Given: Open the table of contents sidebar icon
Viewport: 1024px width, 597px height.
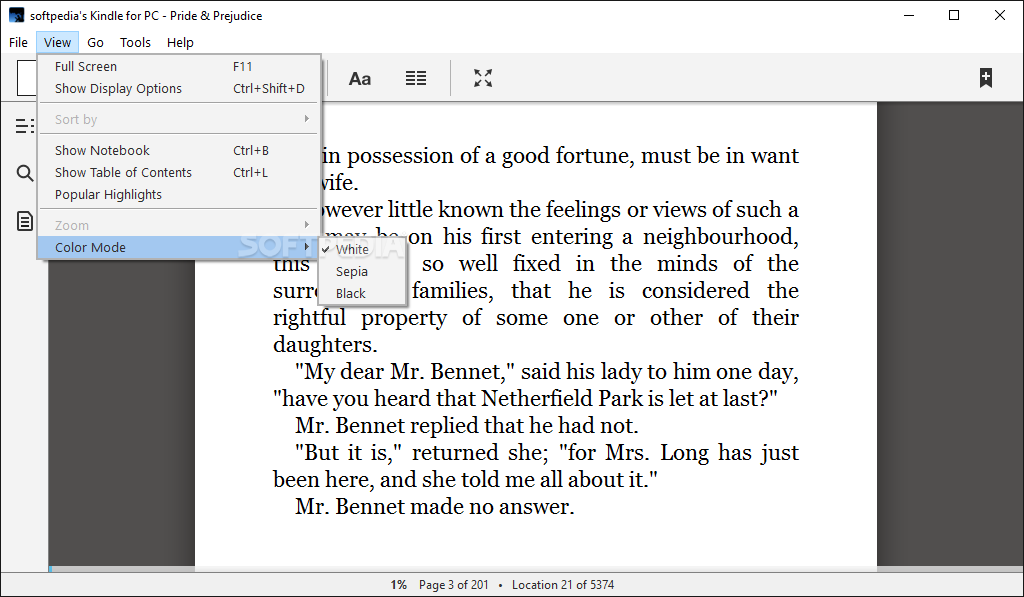Looking at the screenshot, I should pyautogui.click(x=25, y=126).
